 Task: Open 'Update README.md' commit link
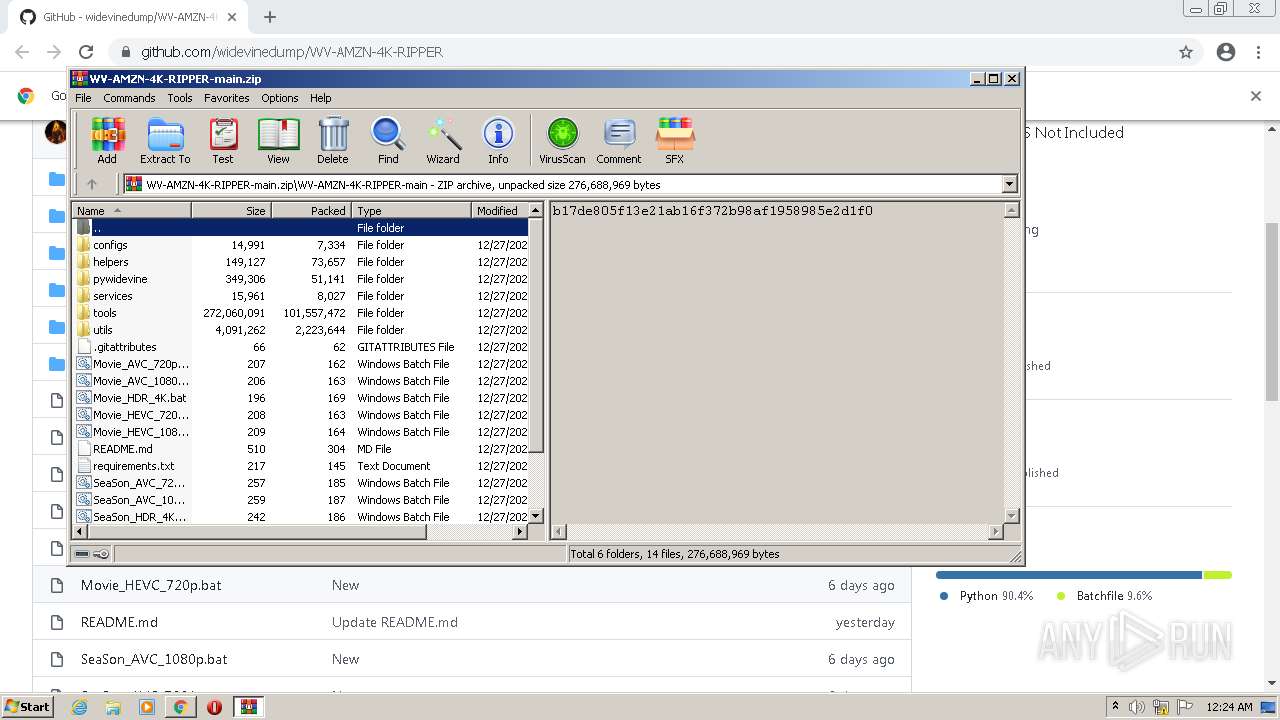(395, 622)
